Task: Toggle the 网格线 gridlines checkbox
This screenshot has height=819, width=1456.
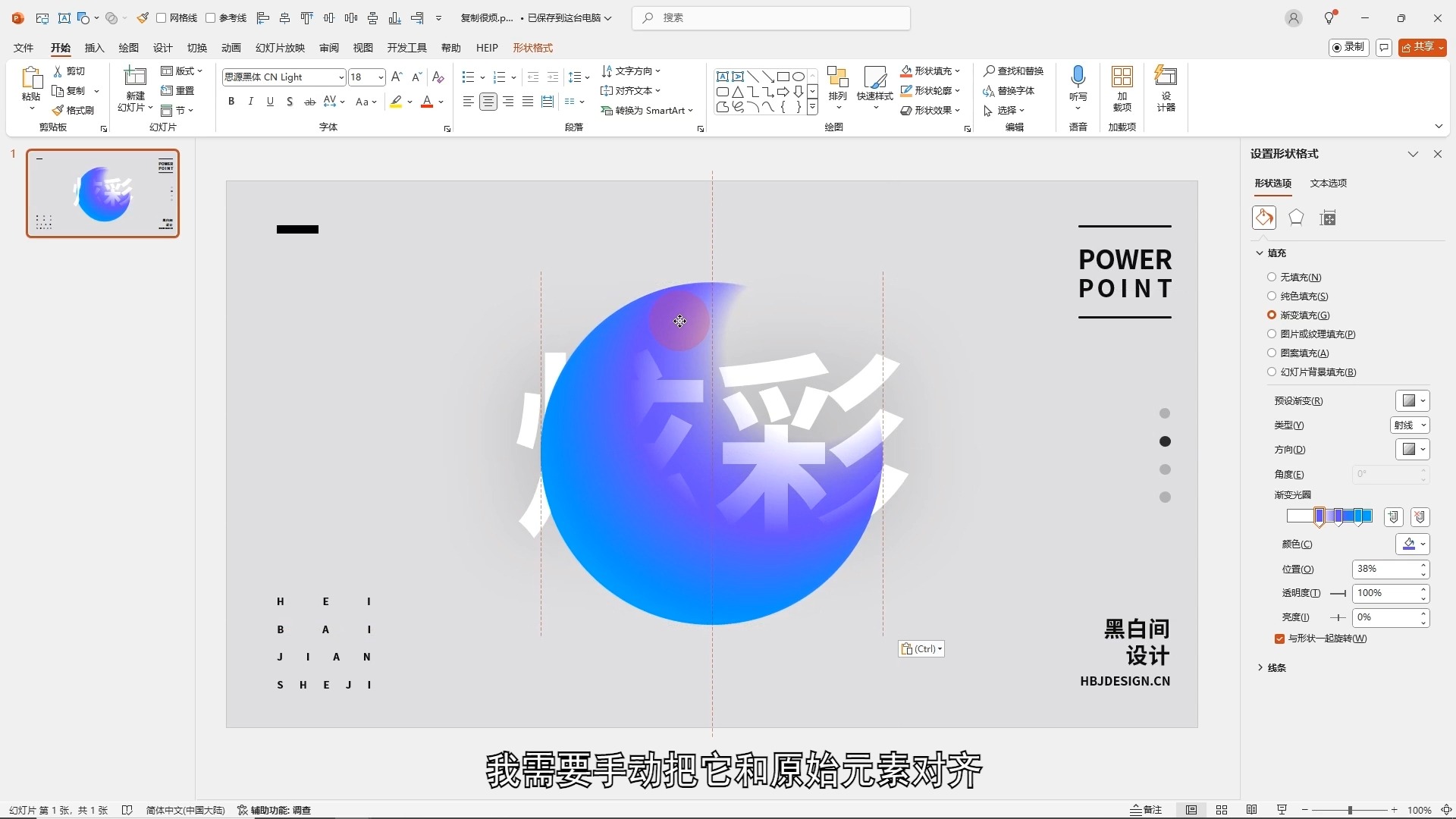Action: 161,17
